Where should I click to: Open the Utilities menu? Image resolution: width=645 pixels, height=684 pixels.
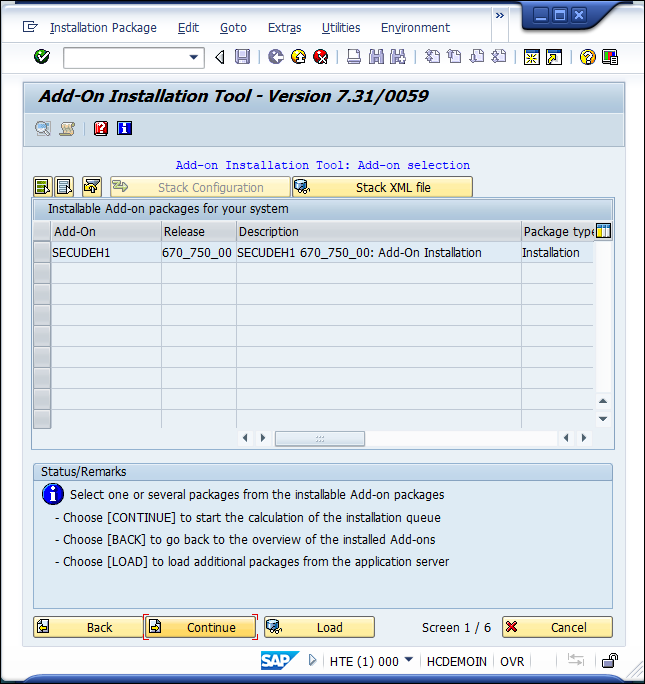341,28
